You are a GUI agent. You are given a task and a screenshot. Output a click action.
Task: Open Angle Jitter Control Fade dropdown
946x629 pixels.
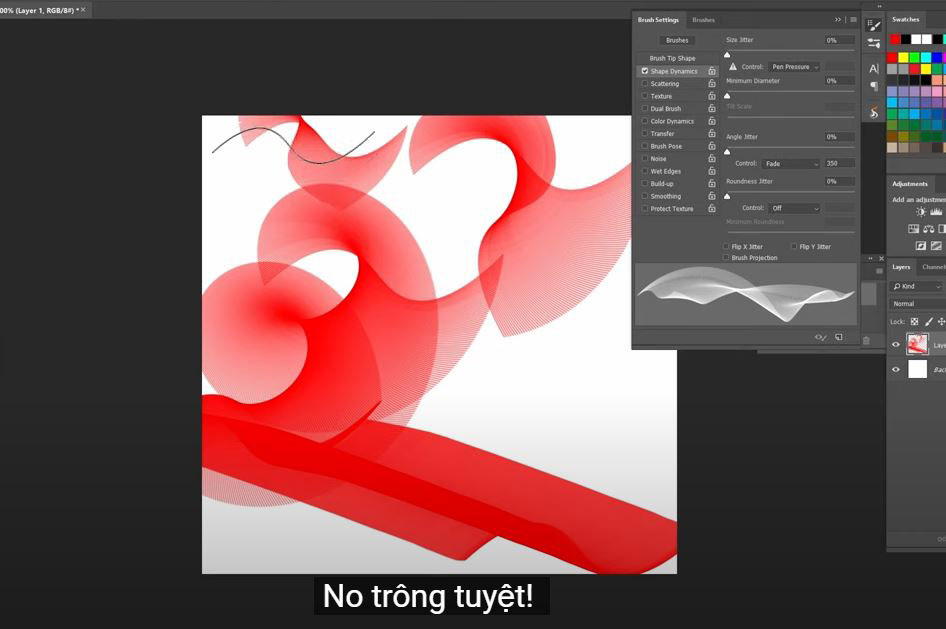coord(791,163)
